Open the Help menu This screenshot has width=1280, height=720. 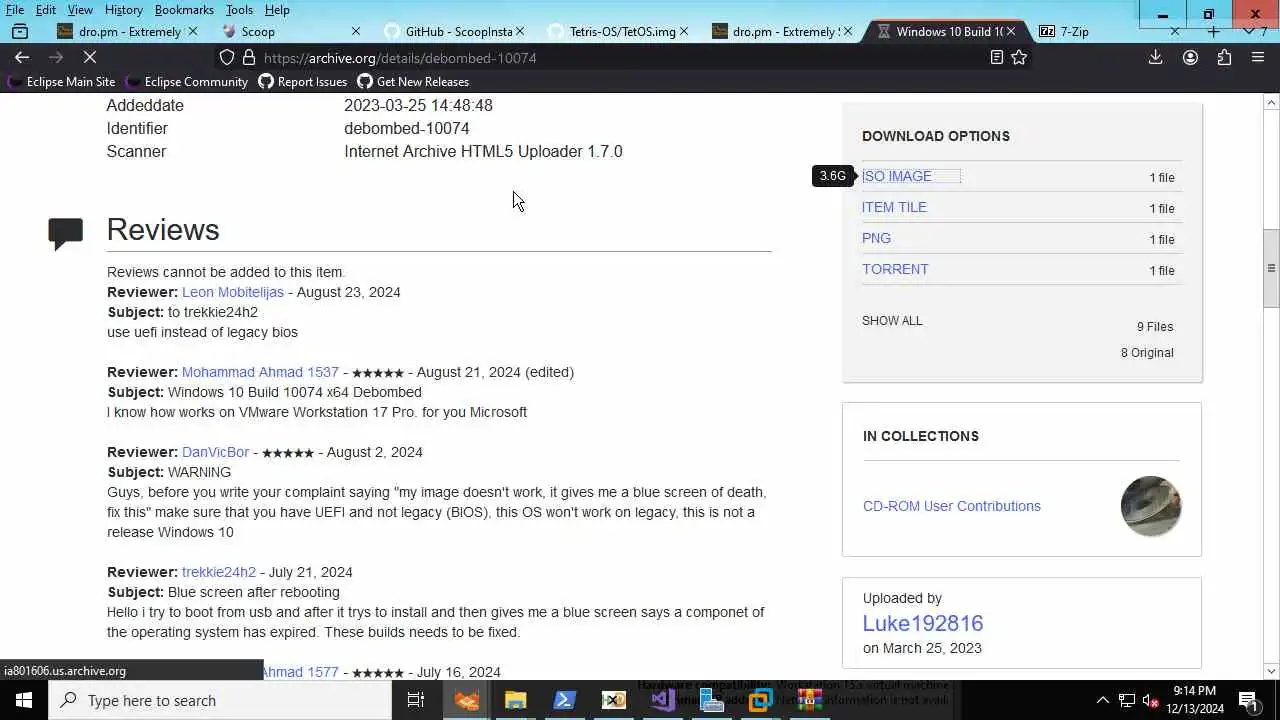pyautogui.click(x=277, y=9)
